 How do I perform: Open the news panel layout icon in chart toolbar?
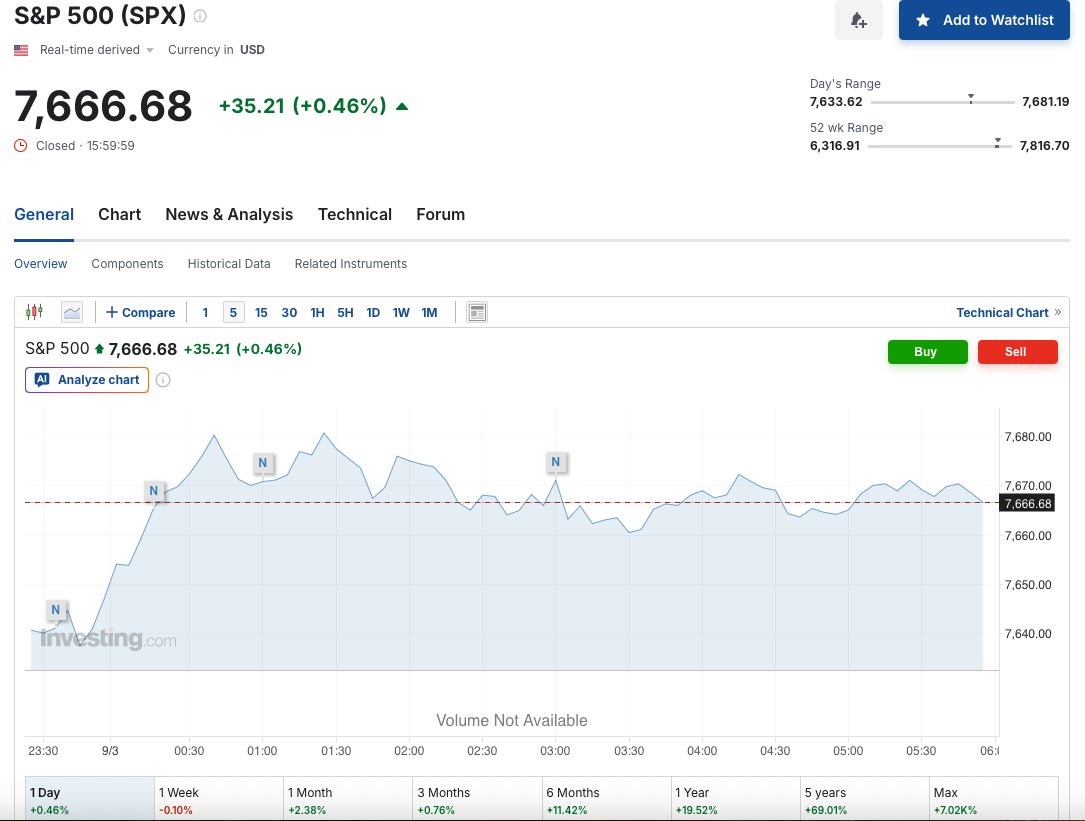(x=477, y=312)
